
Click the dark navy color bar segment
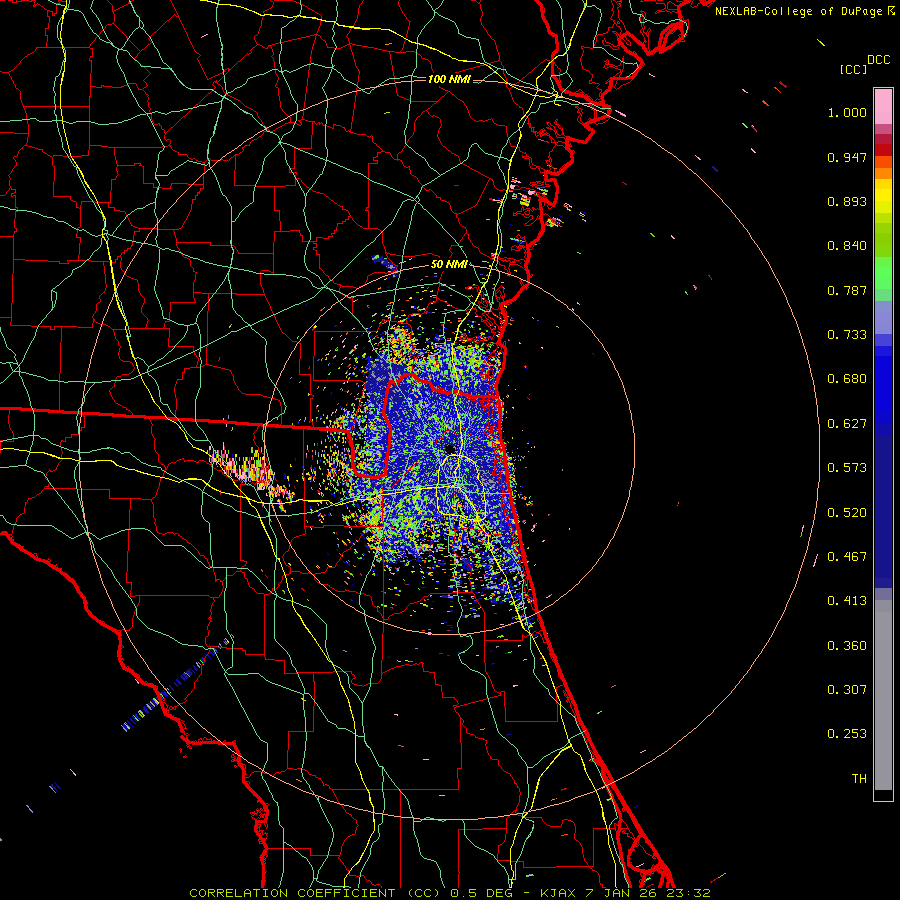(x=883, y=511)
